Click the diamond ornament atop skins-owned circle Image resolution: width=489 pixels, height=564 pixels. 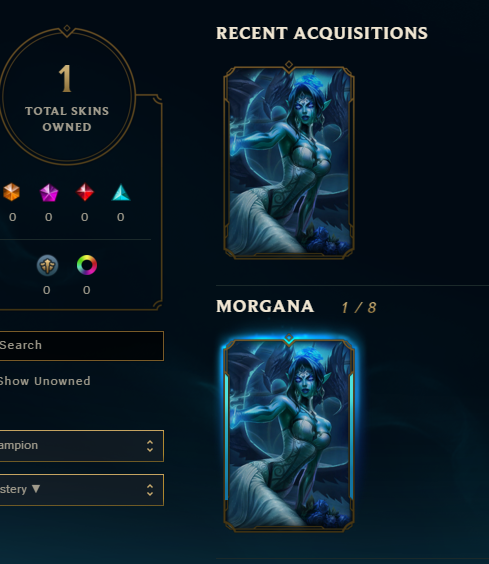click(67, 28)
